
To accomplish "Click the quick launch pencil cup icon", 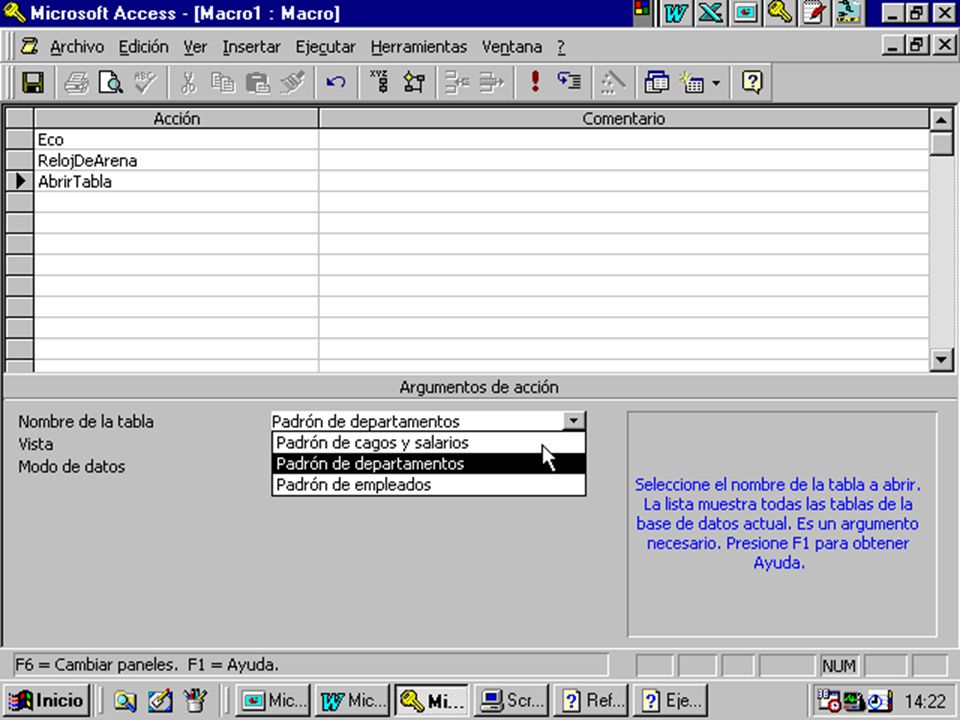I will 195,700.
